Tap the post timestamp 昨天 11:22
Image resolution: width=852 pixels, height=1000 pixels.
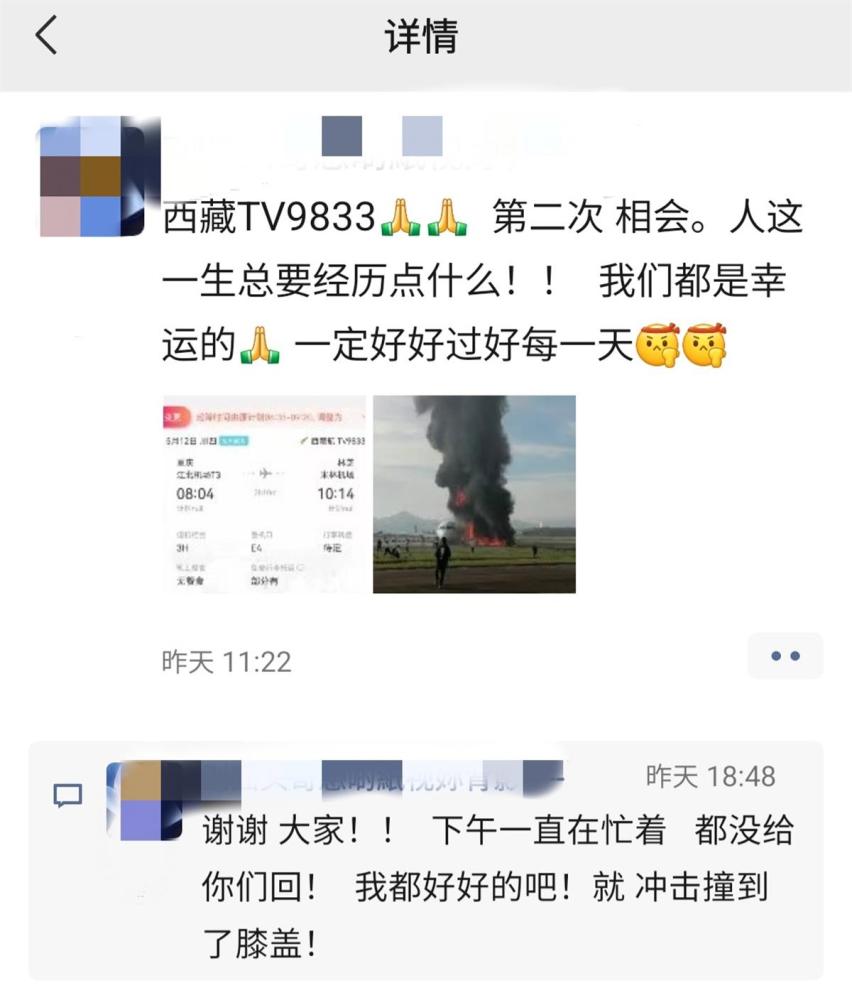click(x=226, y=661)
